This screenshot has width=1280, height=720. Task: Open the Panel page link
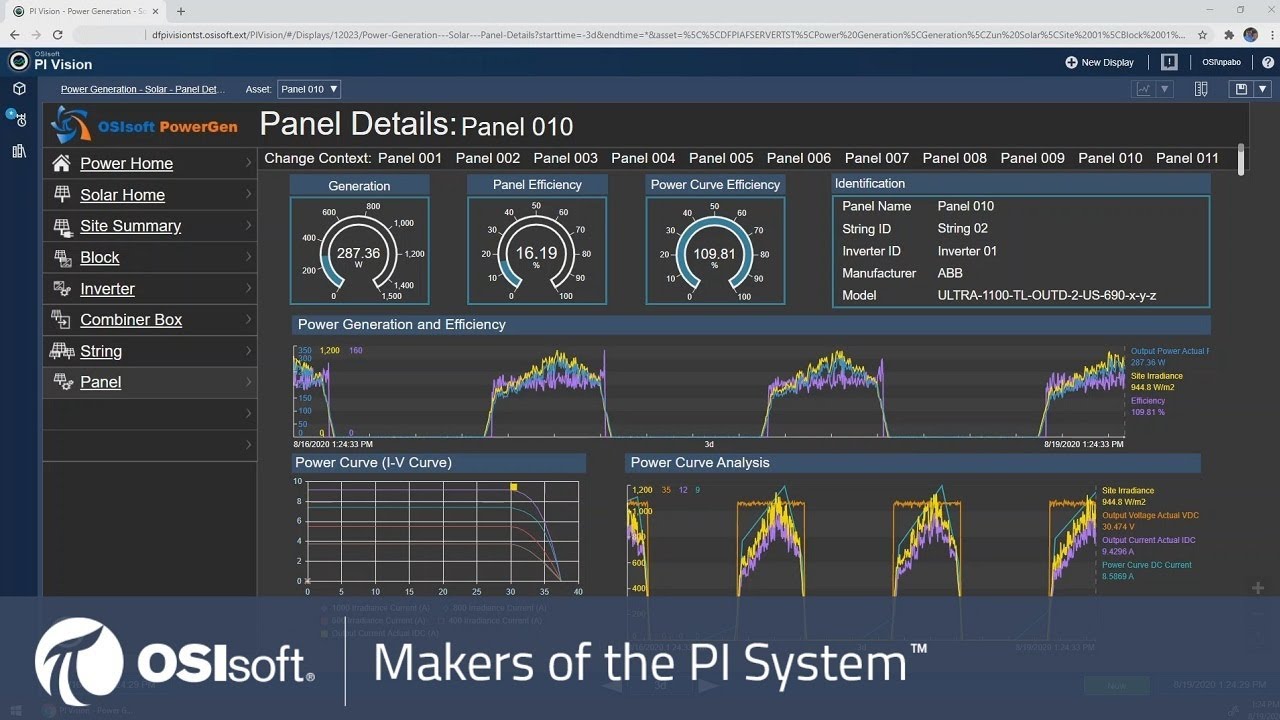(x=100, y=382)
